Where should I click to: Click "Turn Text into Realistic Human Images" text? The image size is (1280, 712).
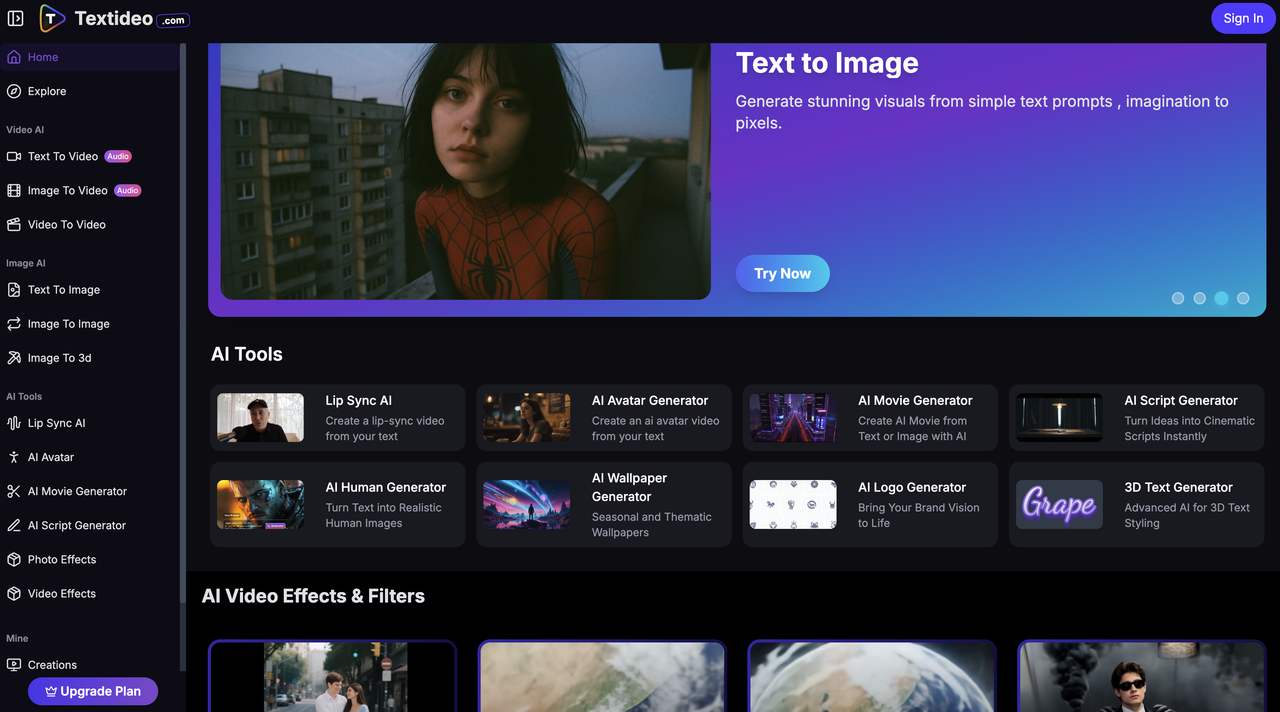click(384, 515)
